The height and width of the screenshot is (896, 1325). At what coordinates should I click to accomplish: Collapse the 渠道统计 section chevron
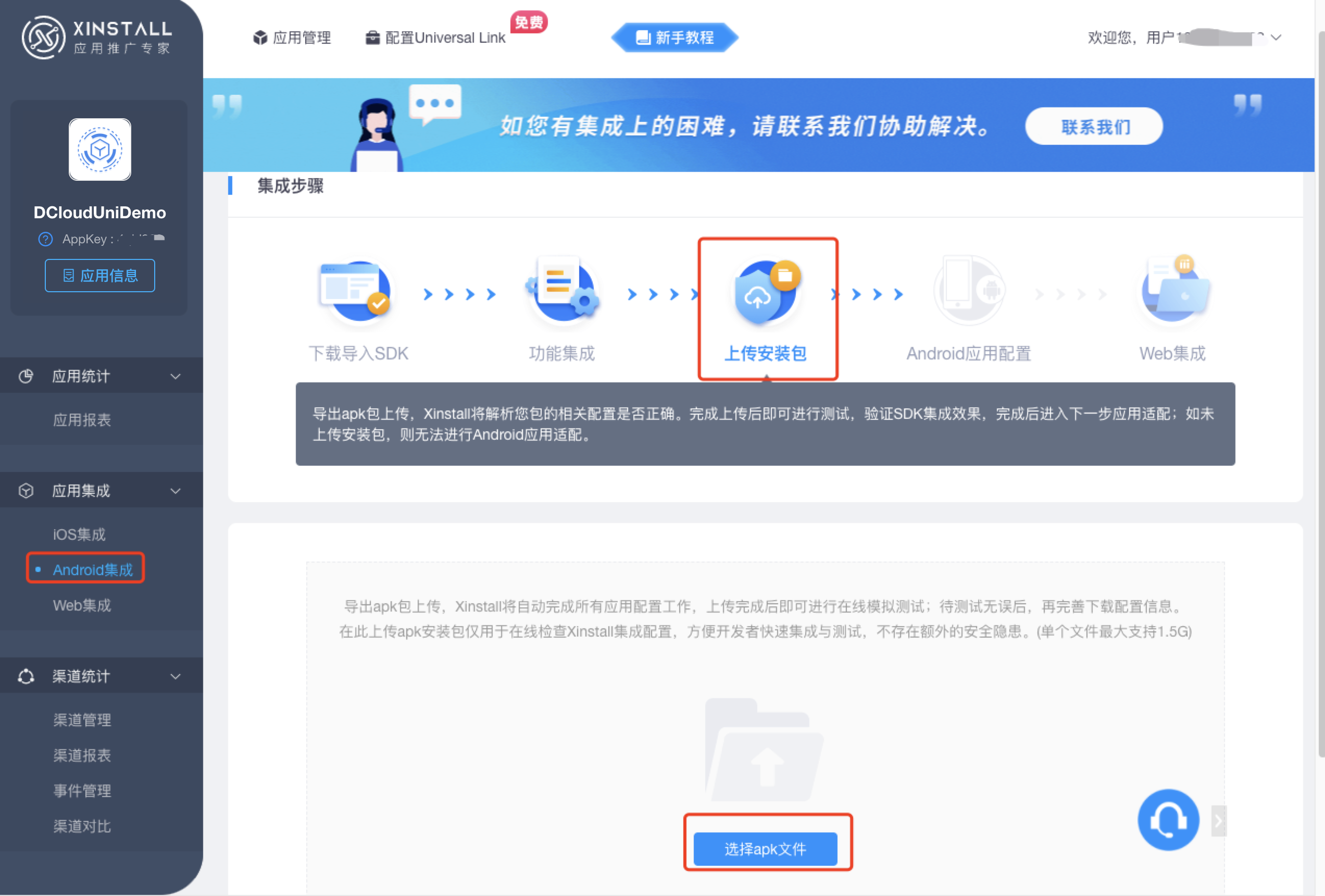176,676
